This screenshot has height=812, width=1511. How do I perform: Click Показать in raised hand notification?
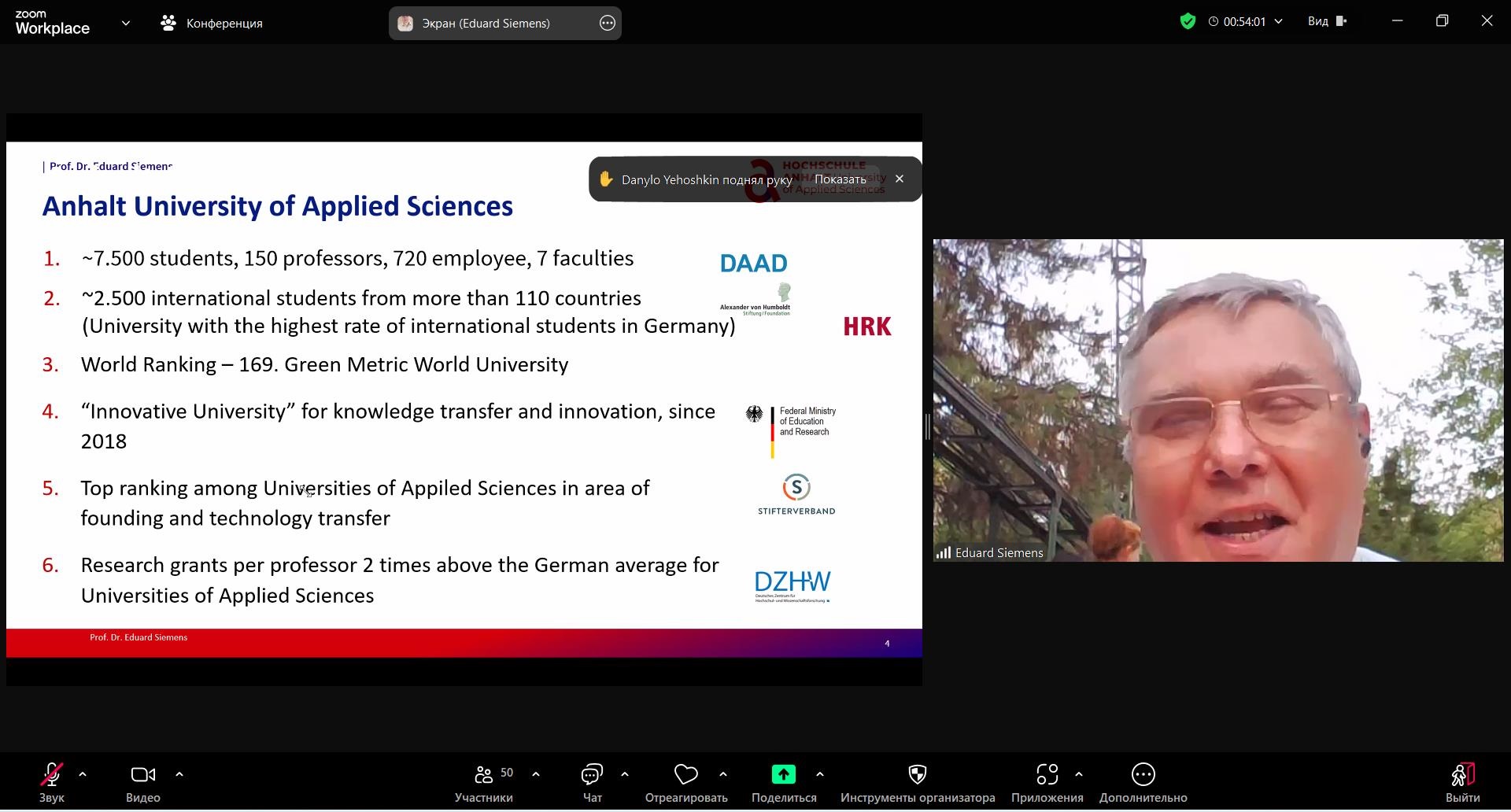tap(840, 179)
